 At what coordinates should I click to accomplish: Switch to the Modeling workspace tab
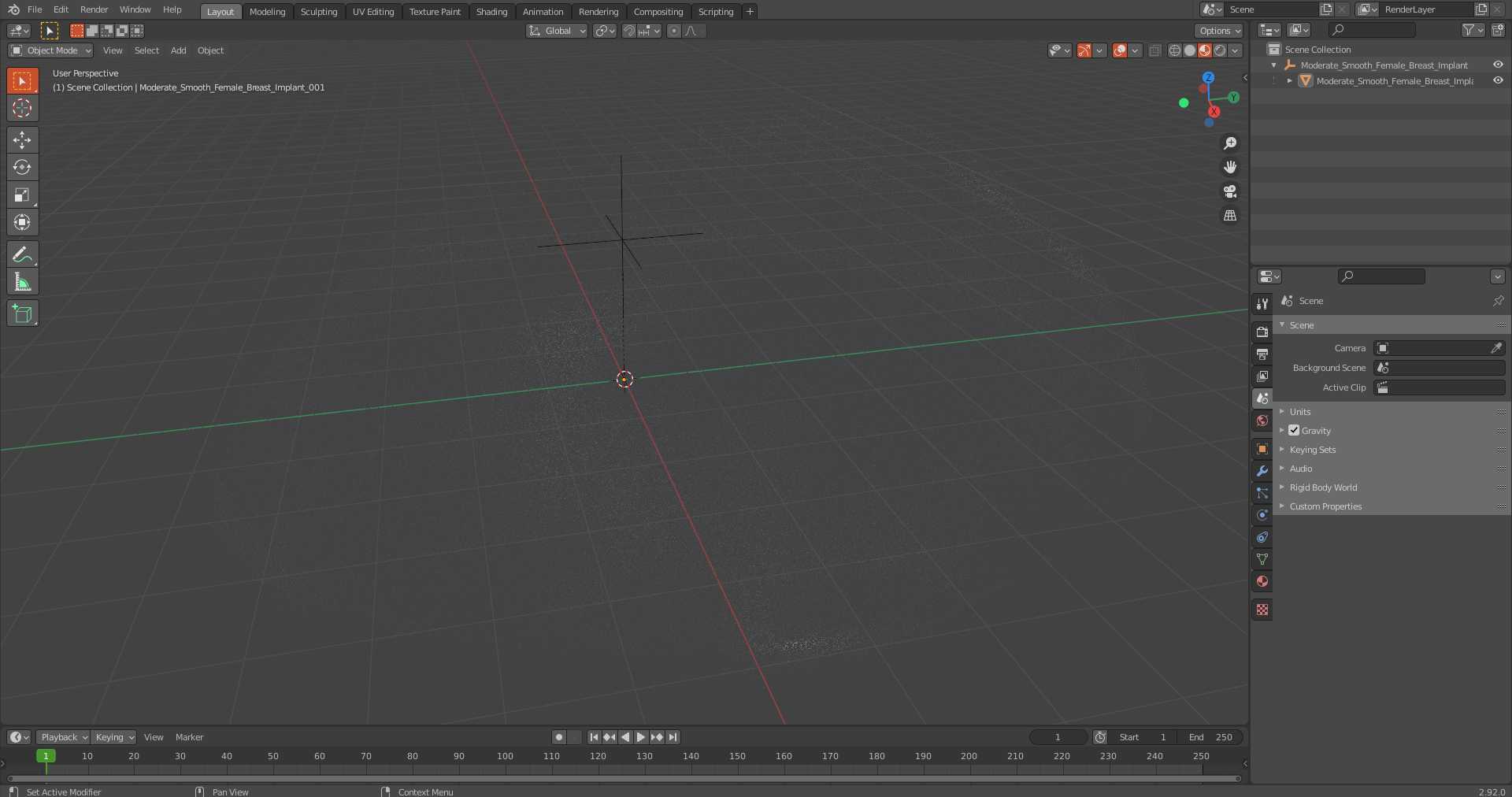click(x=268, y=12)
